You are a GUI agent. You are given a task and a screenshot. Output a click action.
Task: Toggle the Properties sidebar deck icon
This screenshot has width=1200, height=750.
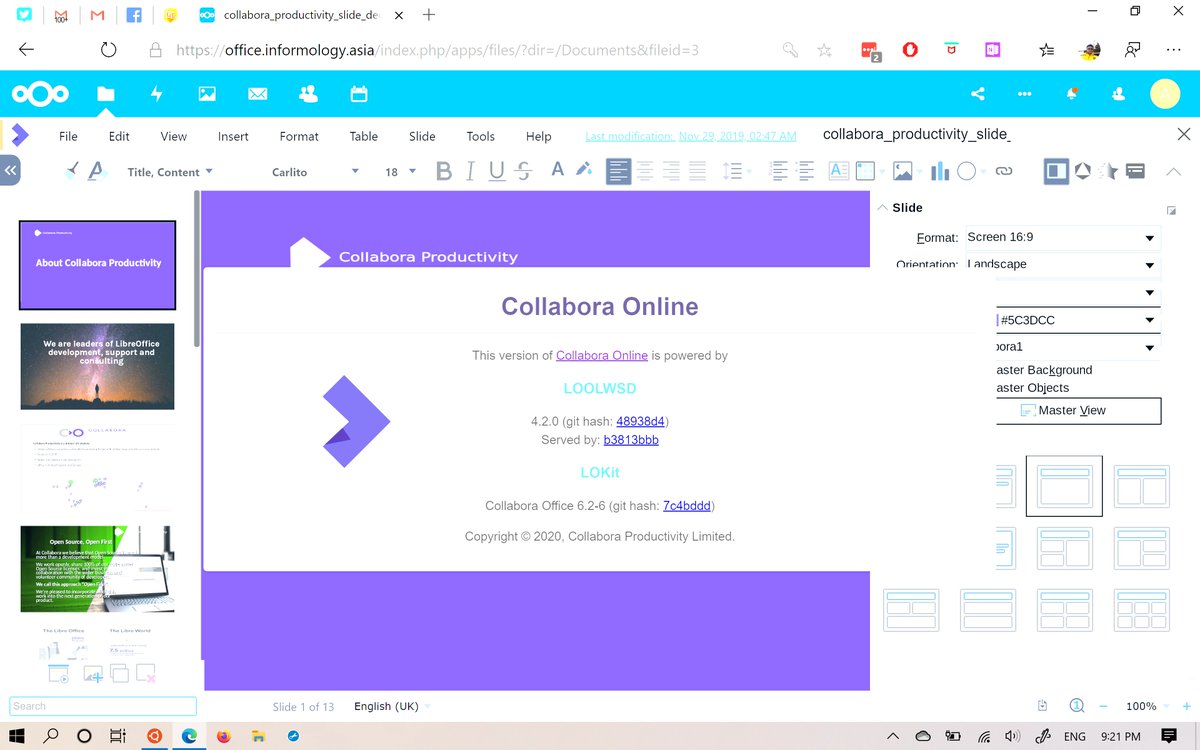coord(1056,171)
